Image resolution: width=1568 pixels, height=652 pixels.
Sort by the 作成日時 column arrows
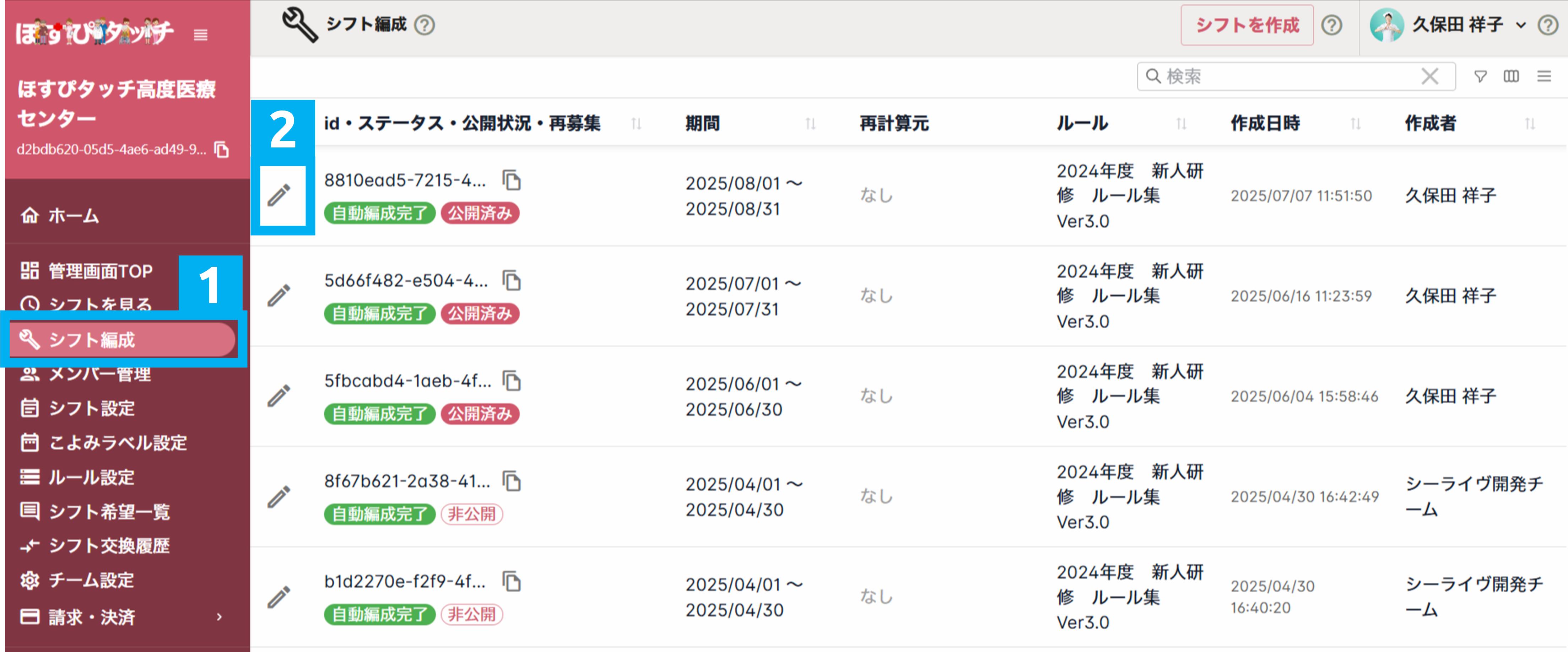pyautogui.click(x=1356, y=124)
